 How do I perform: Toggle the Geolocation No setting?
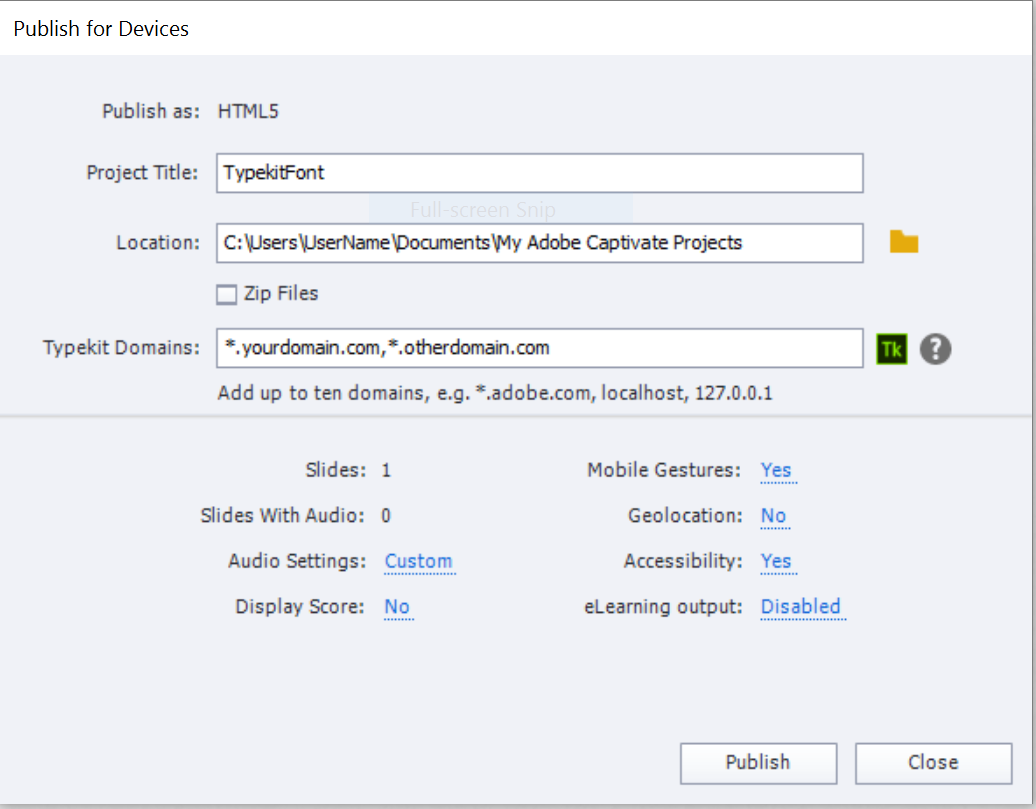(x=773, y=516)
